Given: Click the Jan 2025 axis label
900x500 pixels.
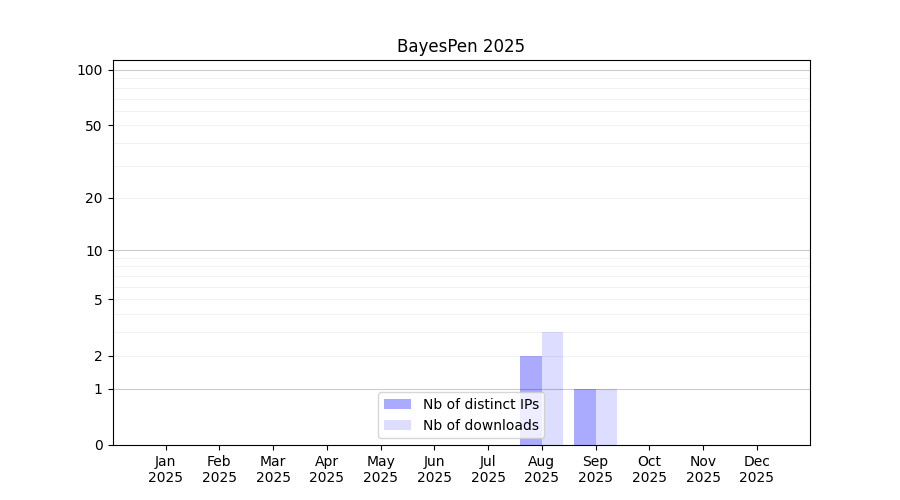Looking at the screenshot, I should click(165, 469).
